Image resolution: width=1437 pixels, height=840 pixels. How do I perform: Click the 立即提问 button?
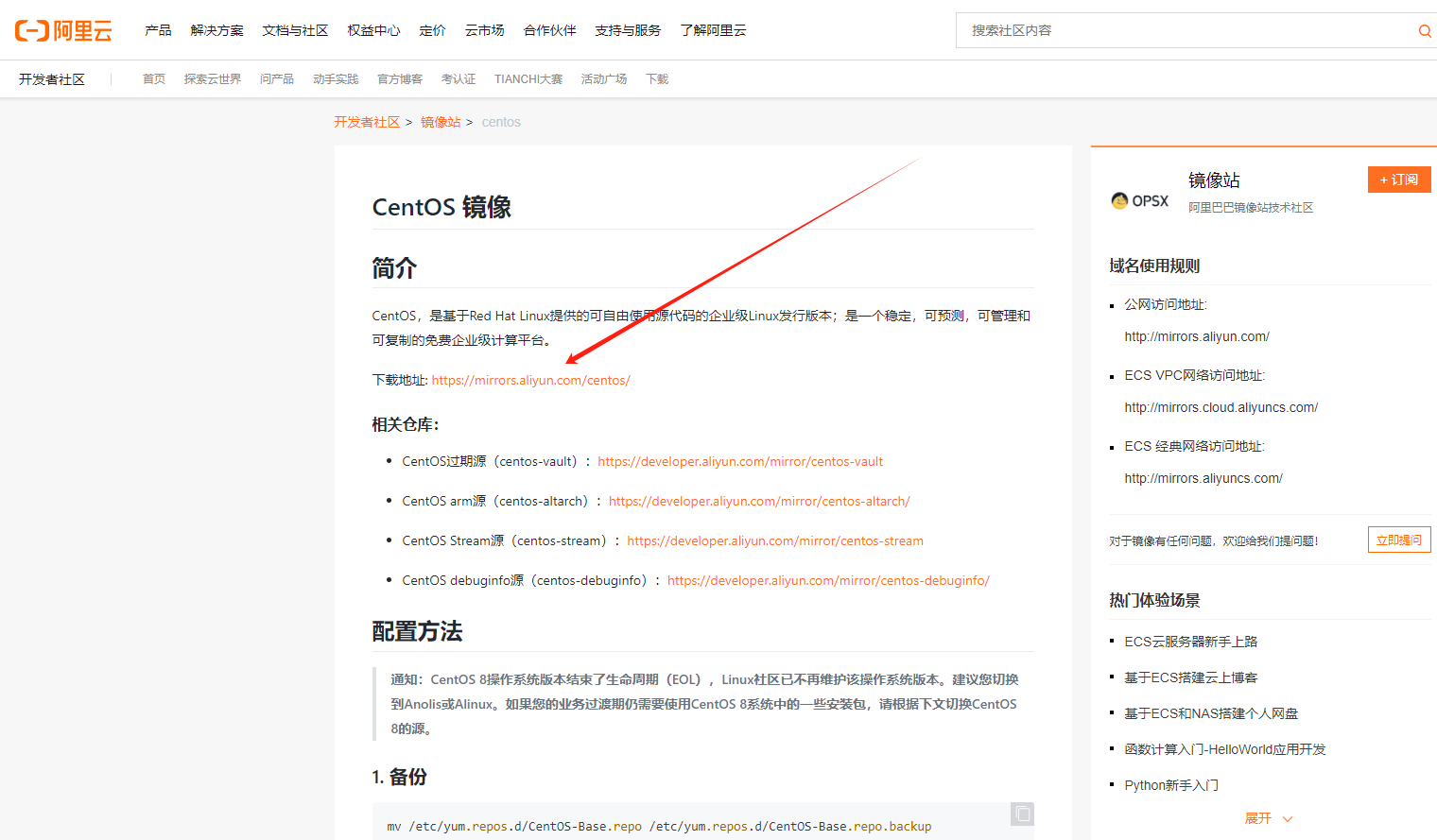[x=1399, y=540]
